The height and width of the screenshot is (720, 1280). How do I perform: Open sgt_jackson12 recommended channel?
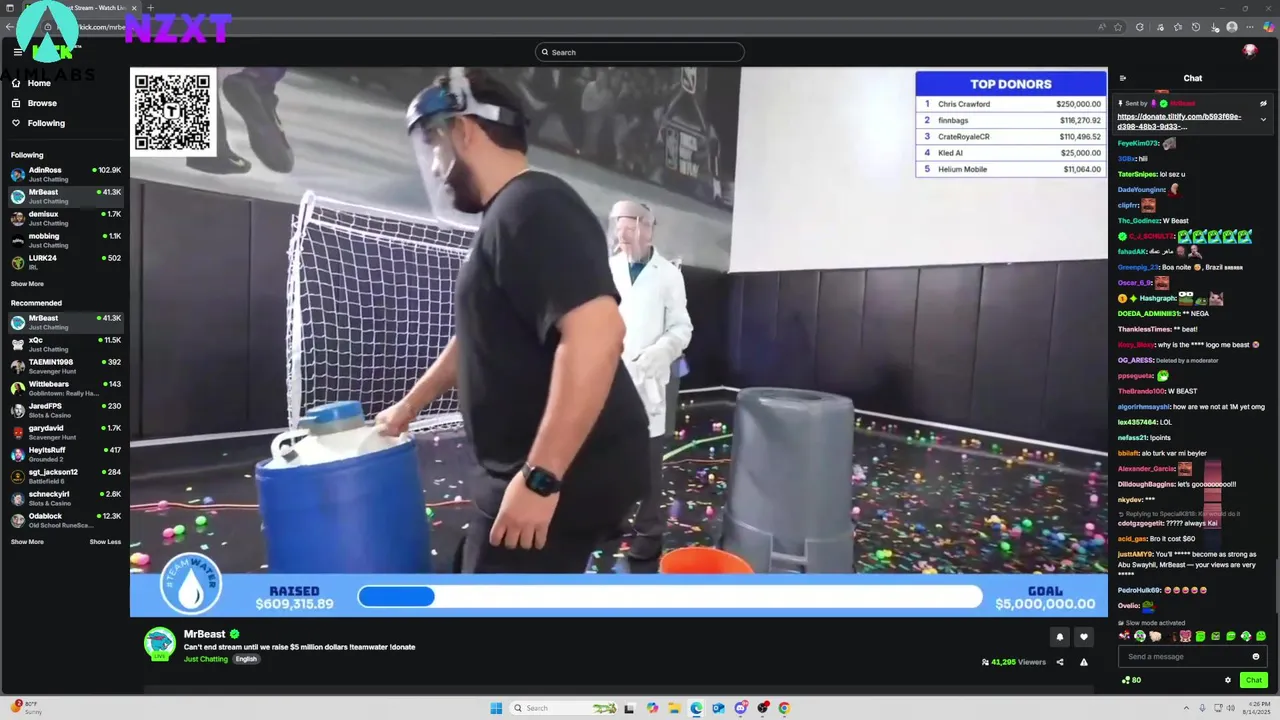click(x=66, y=476)
